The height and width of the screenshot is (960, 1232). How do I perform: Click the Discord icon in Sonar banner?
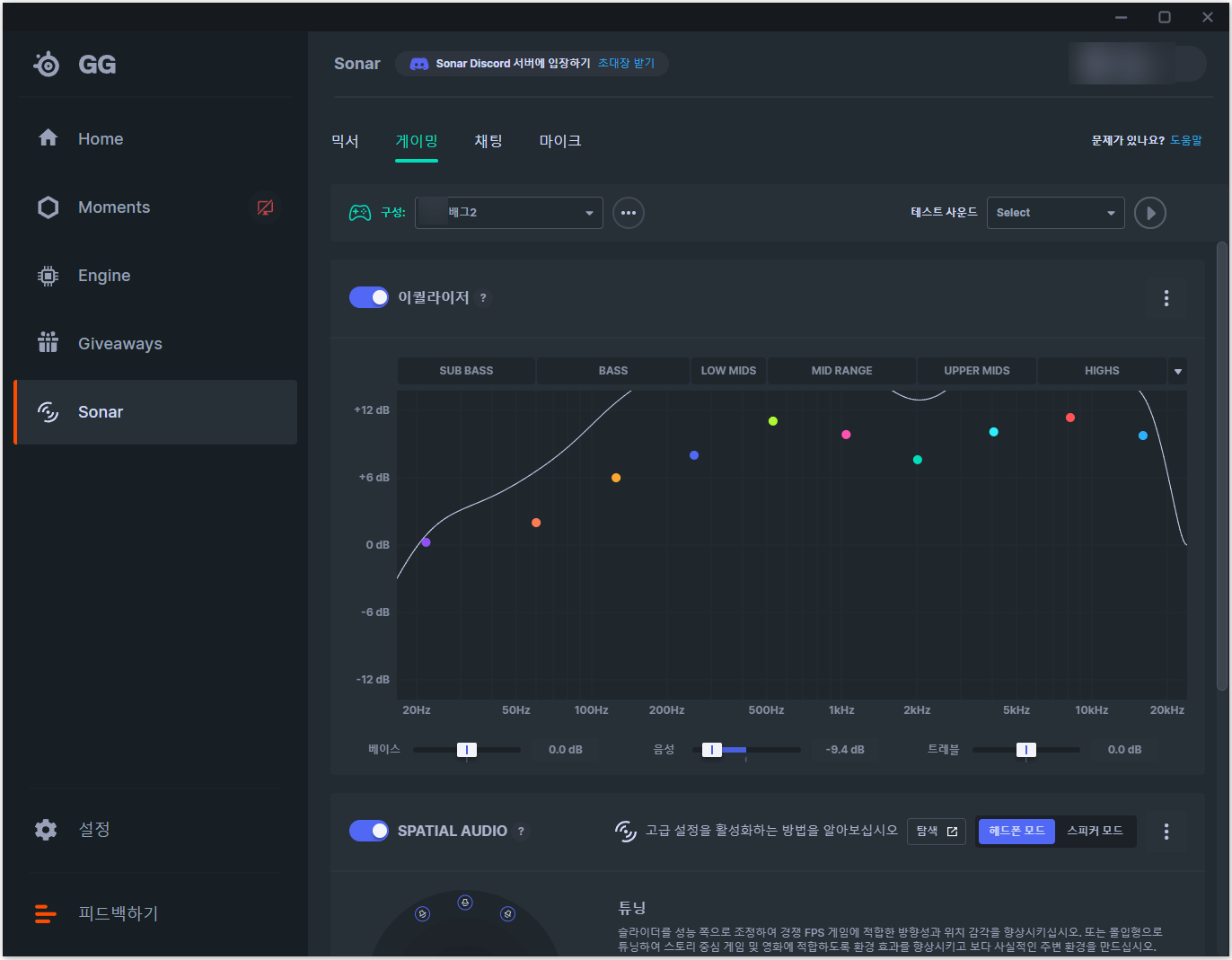(x=418, y=64)
